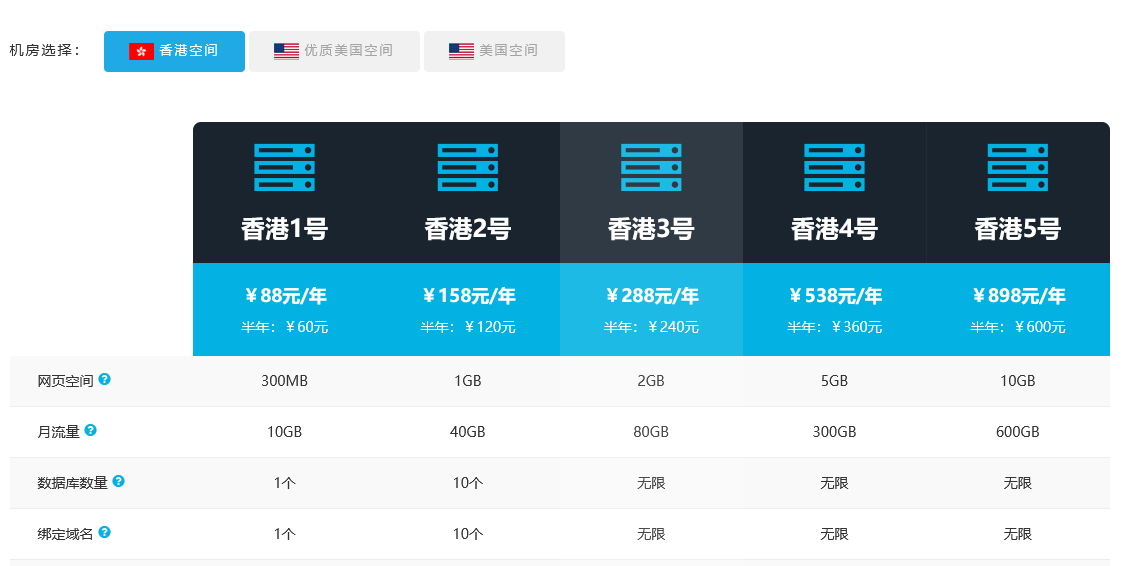Viewport: 1122px width, 566px height.
Task: Click the 300GB monthly traffic cell
Action: (x=834, y=432)
